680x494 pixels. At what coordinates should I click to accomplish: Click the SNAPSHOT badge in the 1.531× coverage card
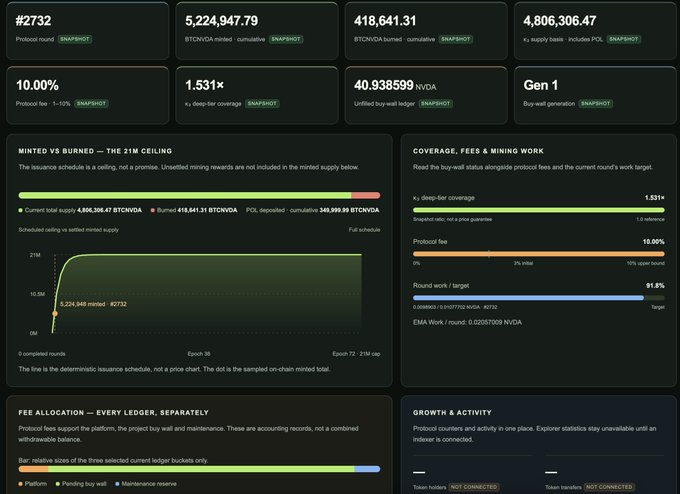(262, 104)
